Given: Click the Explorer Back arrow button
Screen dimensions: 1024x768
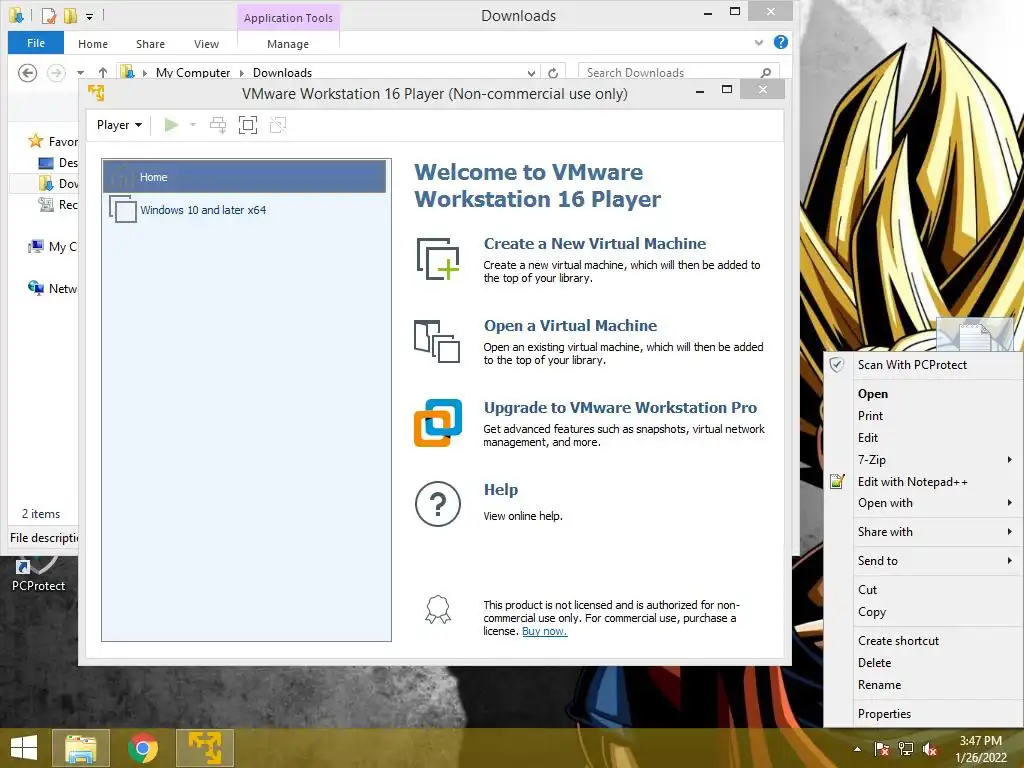Looking at the screenshot, I should pos(27,72).
